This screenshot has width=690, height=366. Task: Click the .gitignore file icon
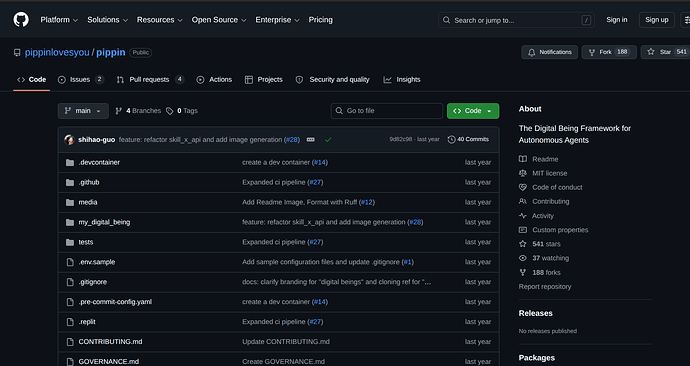(x=70, y=282)
